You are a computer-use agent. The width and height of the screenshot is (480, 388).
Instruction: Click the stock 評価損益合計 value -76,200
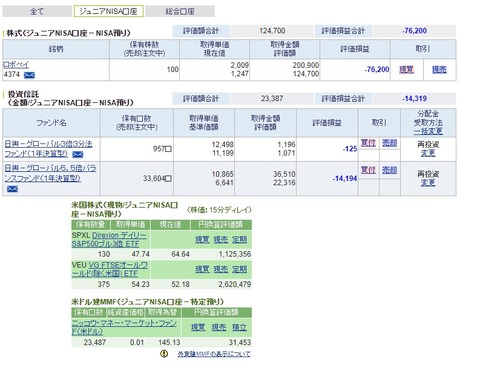[x=414, y=31]
